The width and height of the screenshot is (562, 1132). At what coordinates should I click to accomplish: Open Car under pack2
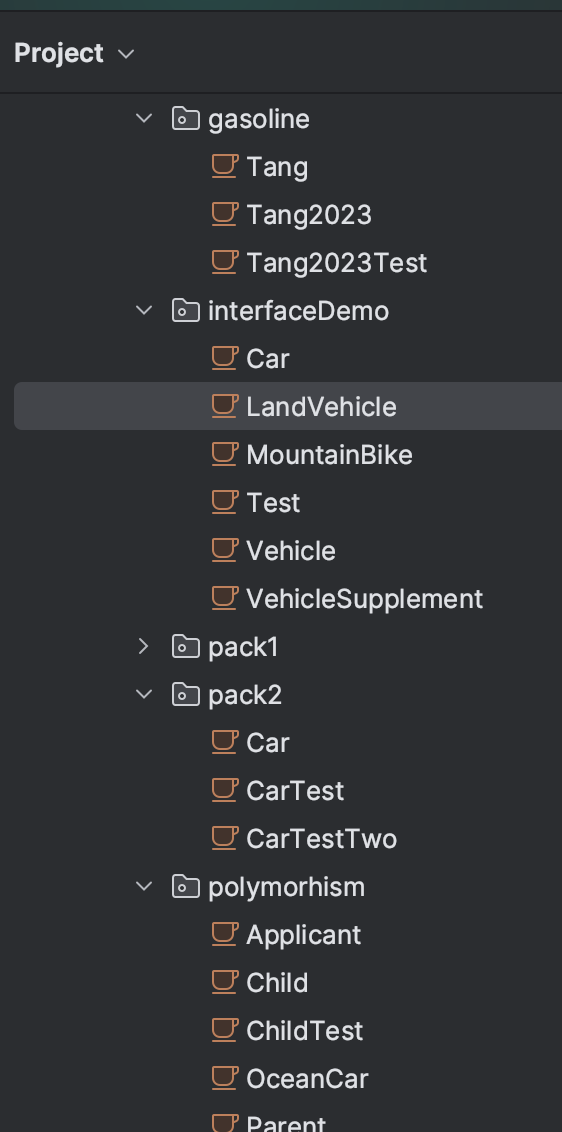pyautogui.click(x=267, y=743)
